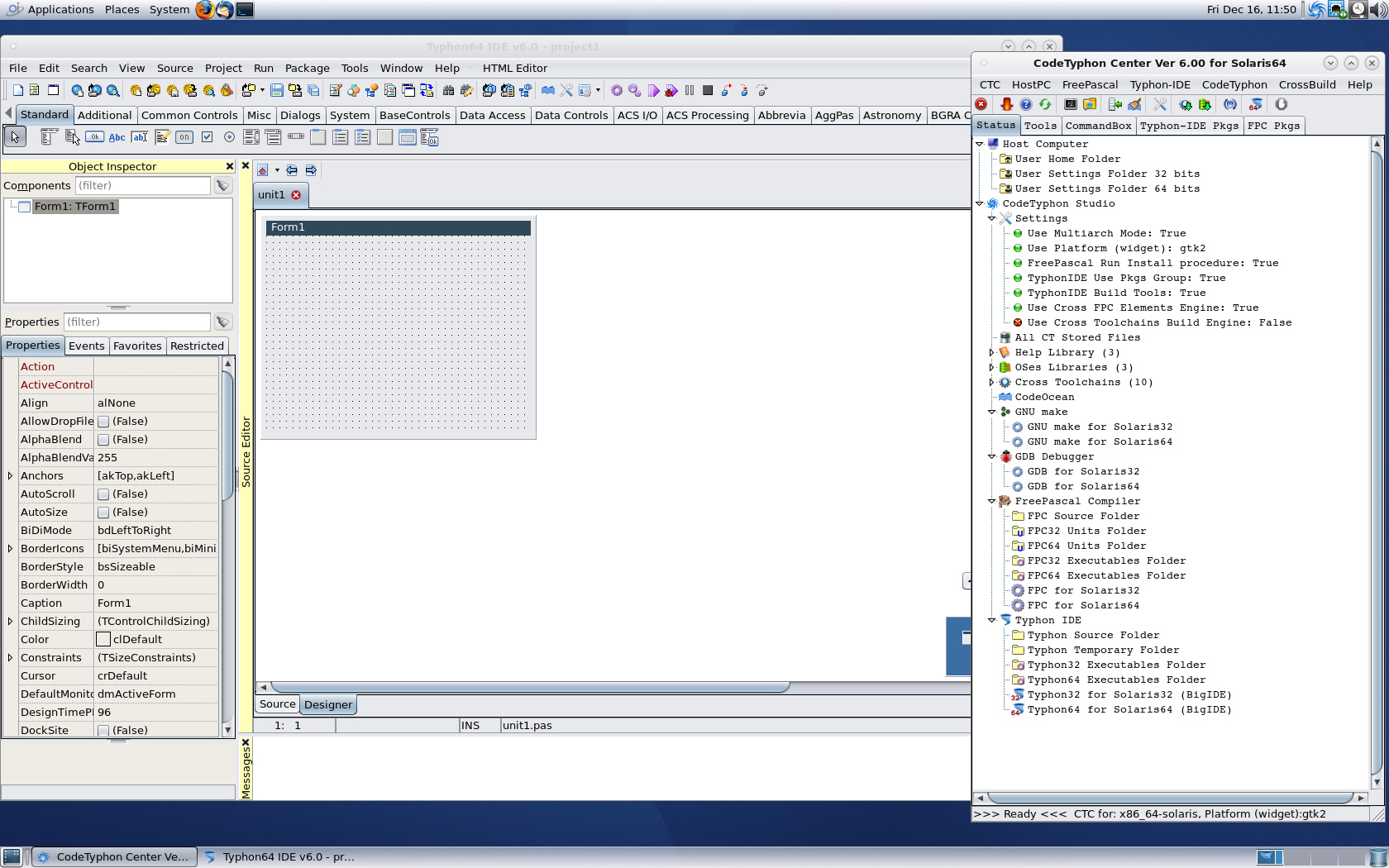1389x868 pixels.
Task: Pick the TLabel (Abc) component icon
Action: (x=117, y=137)
